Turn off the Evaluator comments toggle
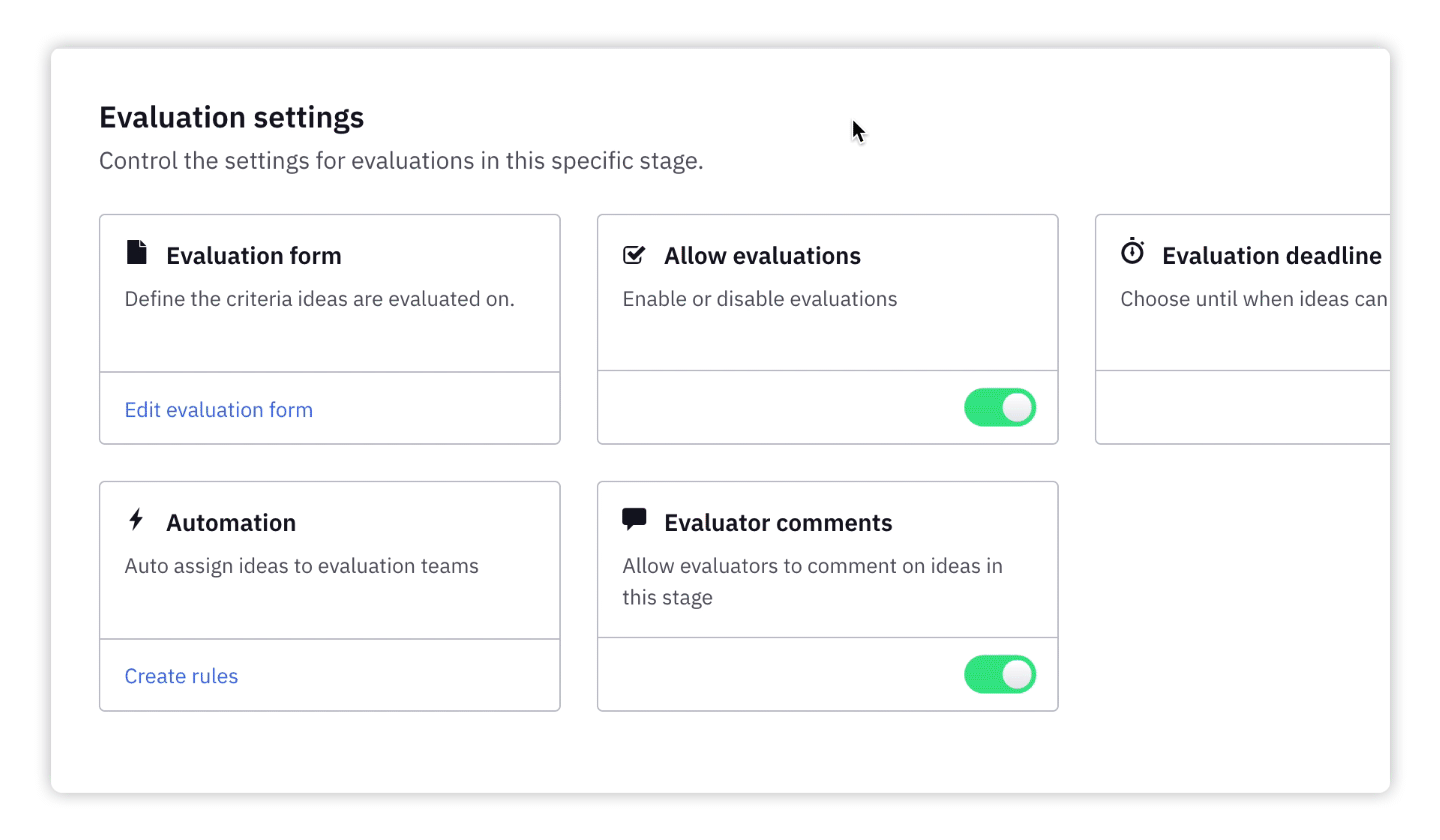 click(x=999, y=675)
